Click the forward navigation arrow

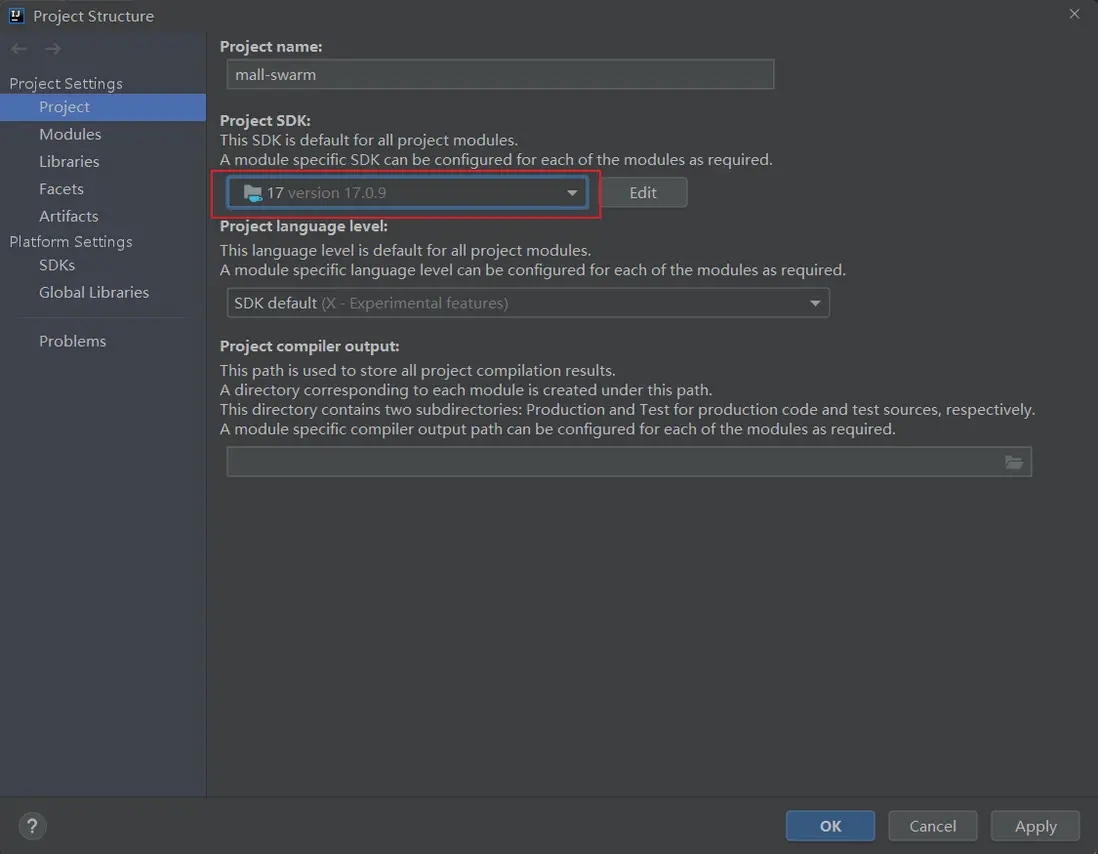(53, 49)
